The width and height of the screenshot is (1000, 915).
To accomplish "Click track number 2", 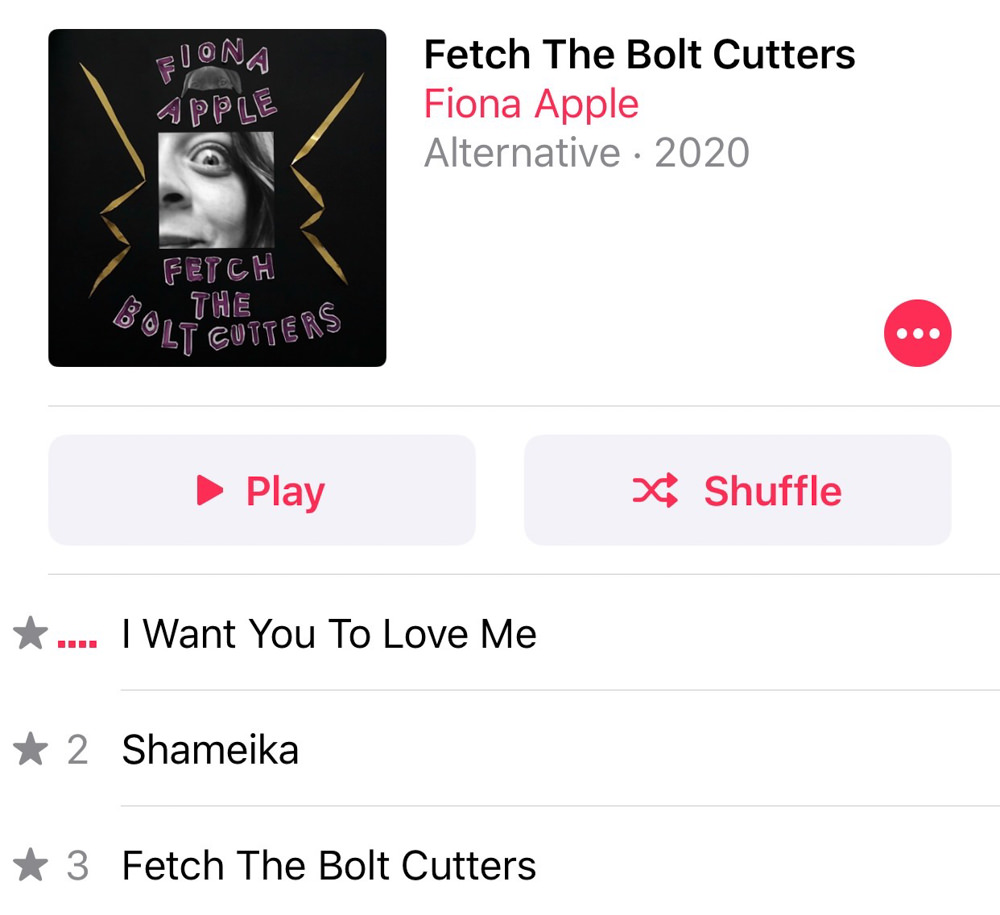I will (77, 750).
